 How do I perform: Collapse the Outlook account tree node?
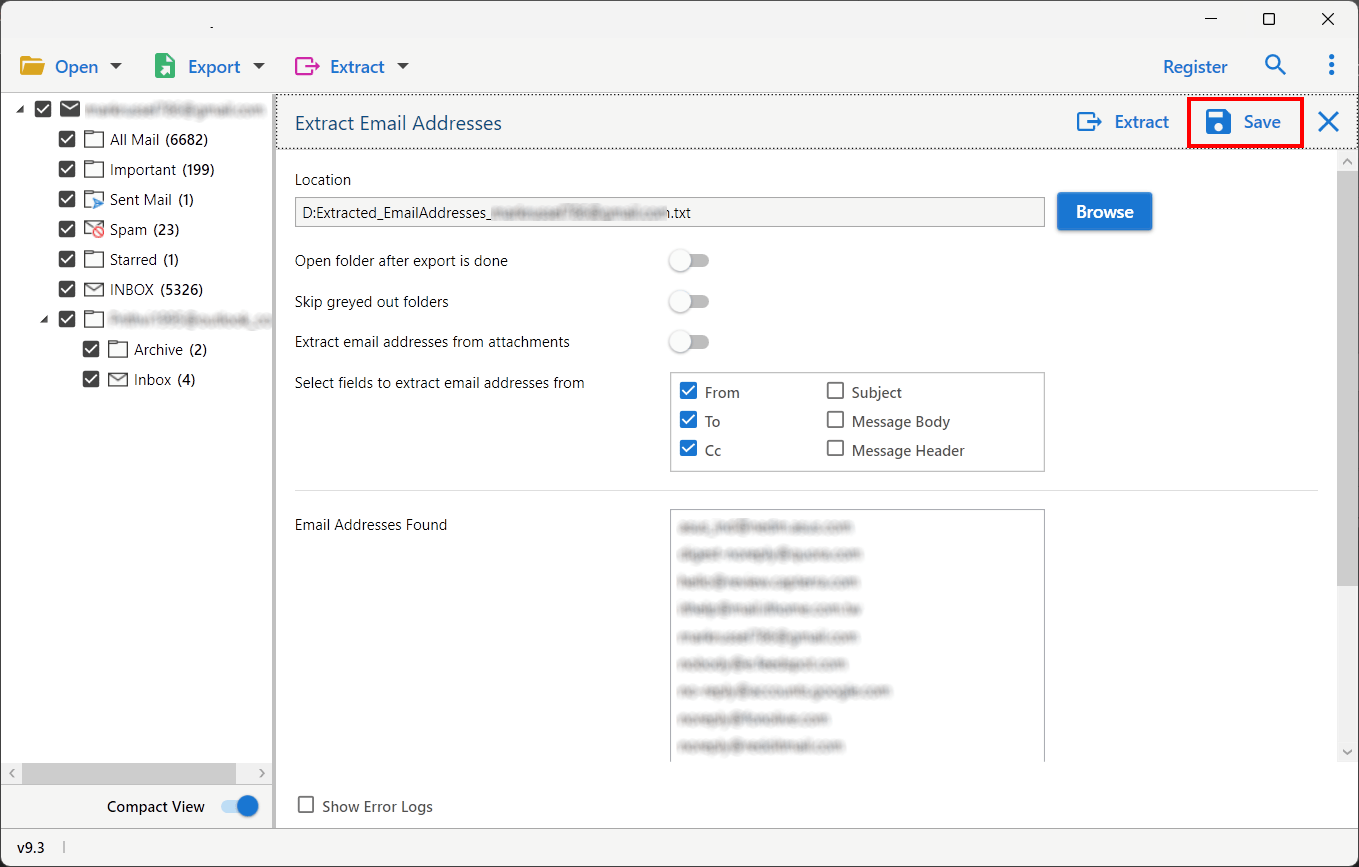click(44, 320)
